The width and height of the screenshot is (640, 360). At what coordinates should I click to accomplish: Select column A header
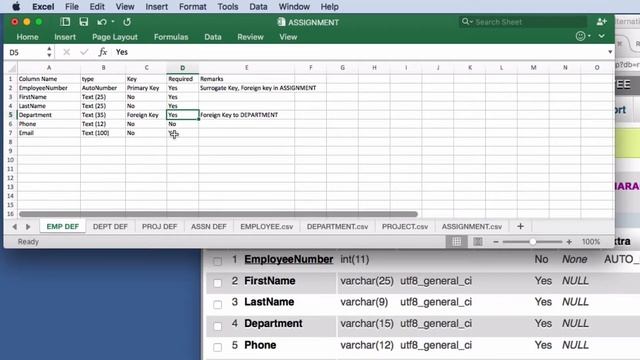49,68
